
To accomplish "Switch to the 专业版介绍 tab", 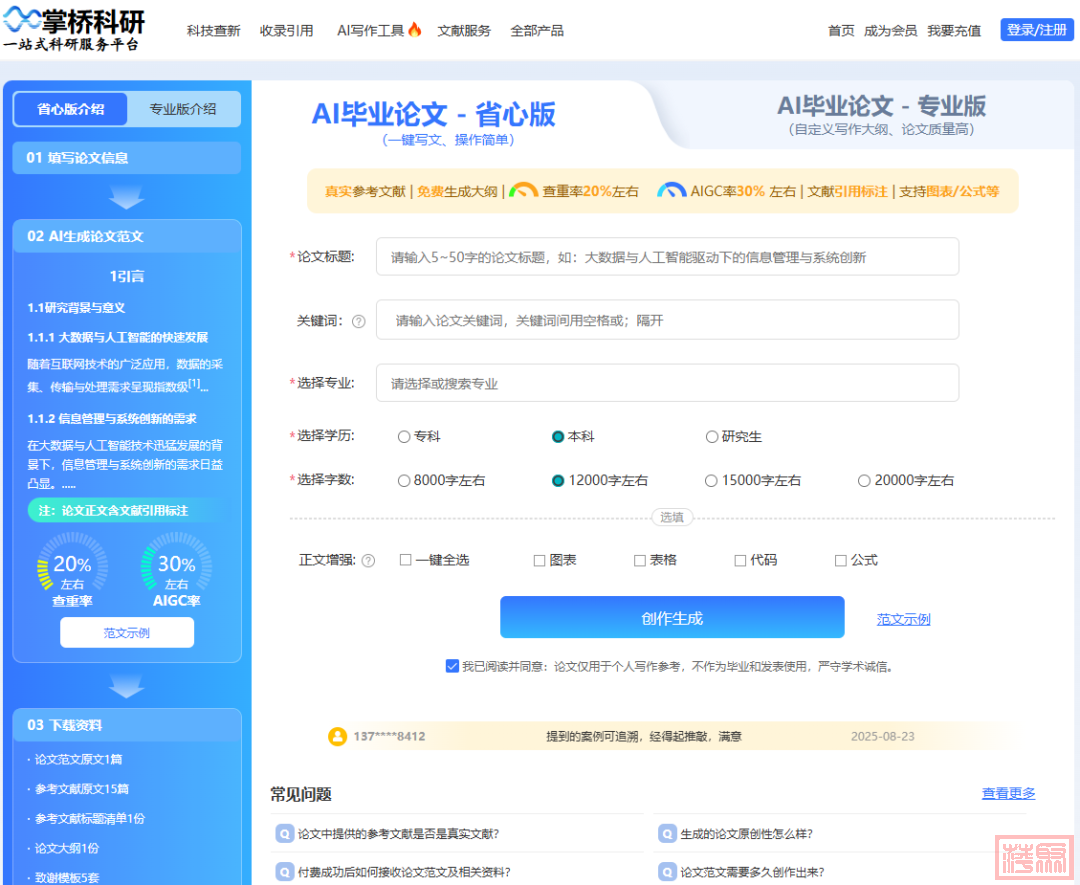I will pos(183,109).
